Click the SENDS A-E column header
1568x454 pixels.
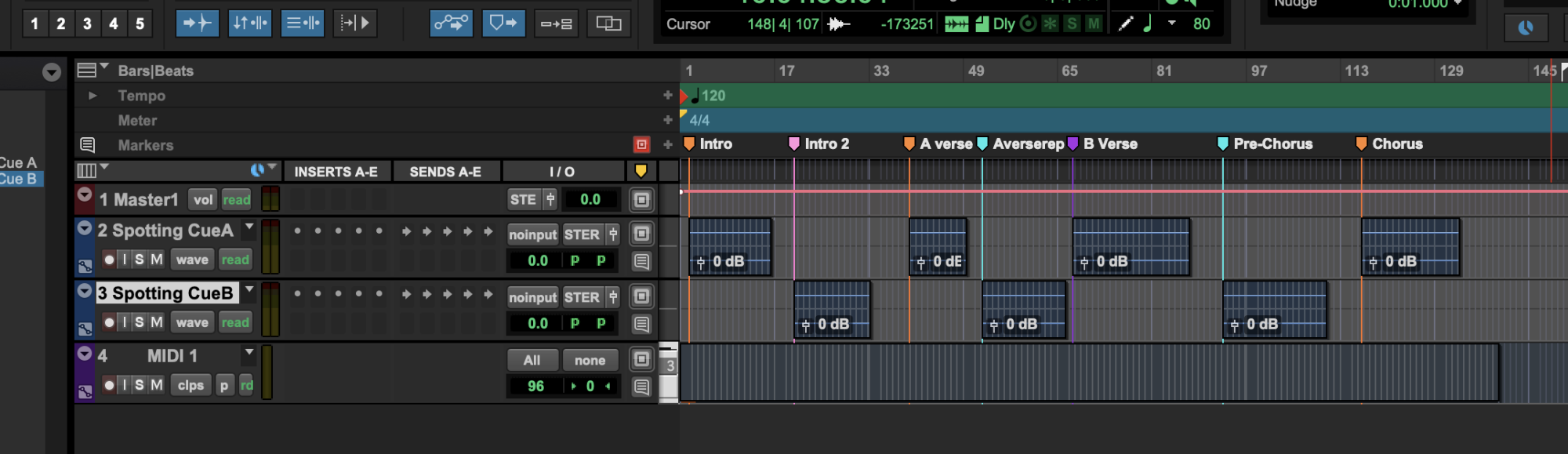[x=445, y=172]
